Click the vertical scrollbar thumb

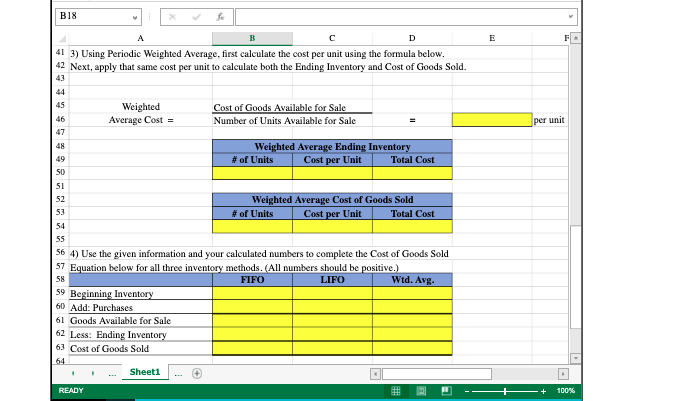tap(576, 277)
